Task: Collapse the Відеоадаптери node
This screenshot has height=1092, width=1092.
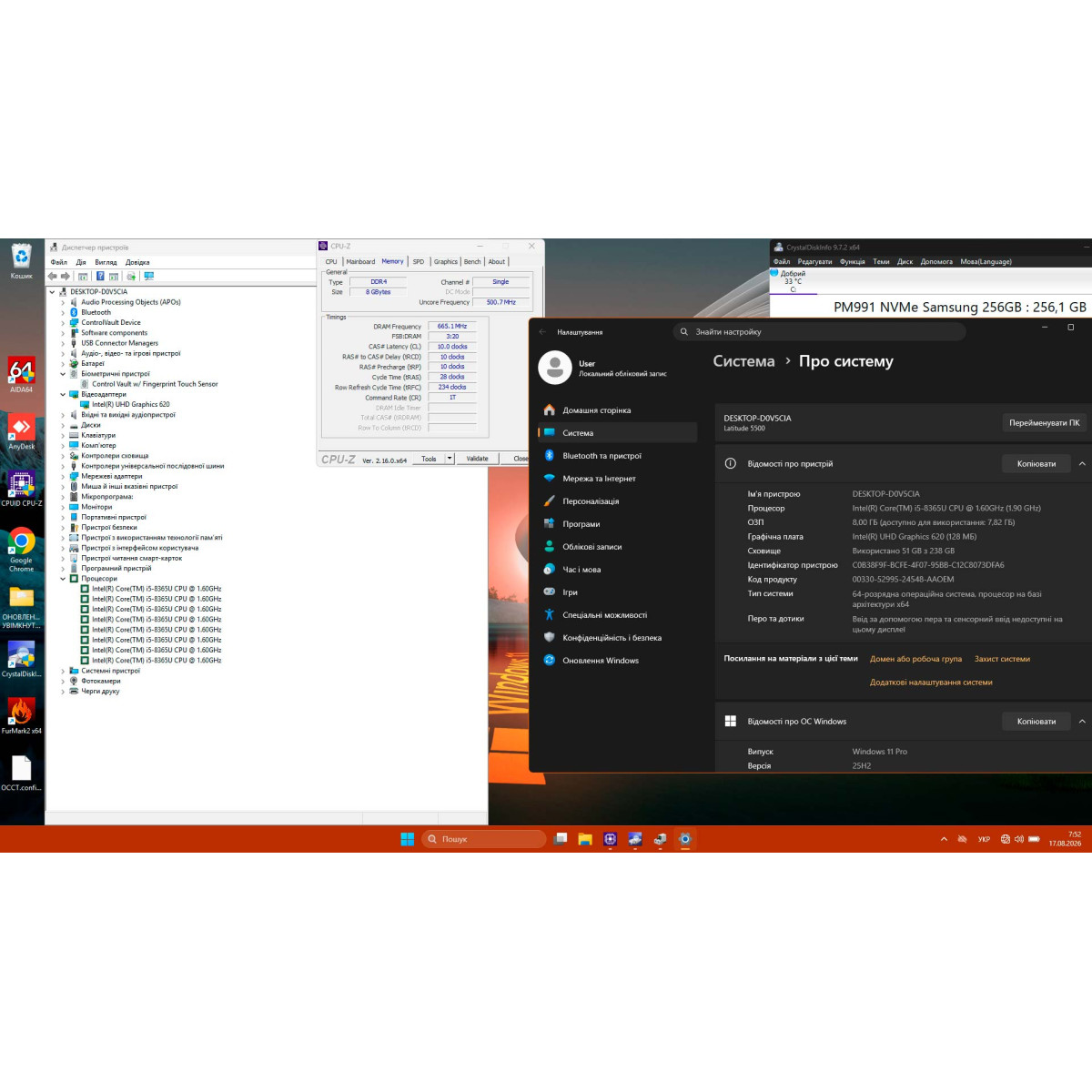Action: point(63,395)
